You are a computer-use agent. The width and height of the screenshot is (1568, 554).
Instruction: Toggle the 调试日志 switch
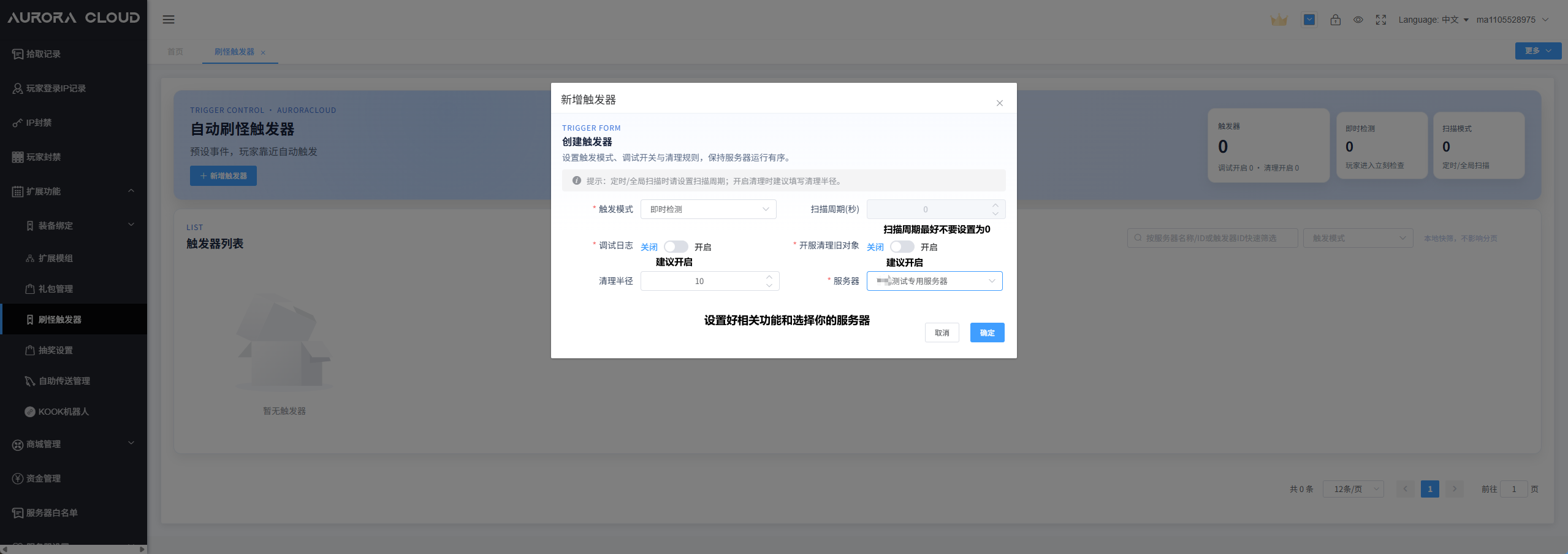(x=676, y=247)
